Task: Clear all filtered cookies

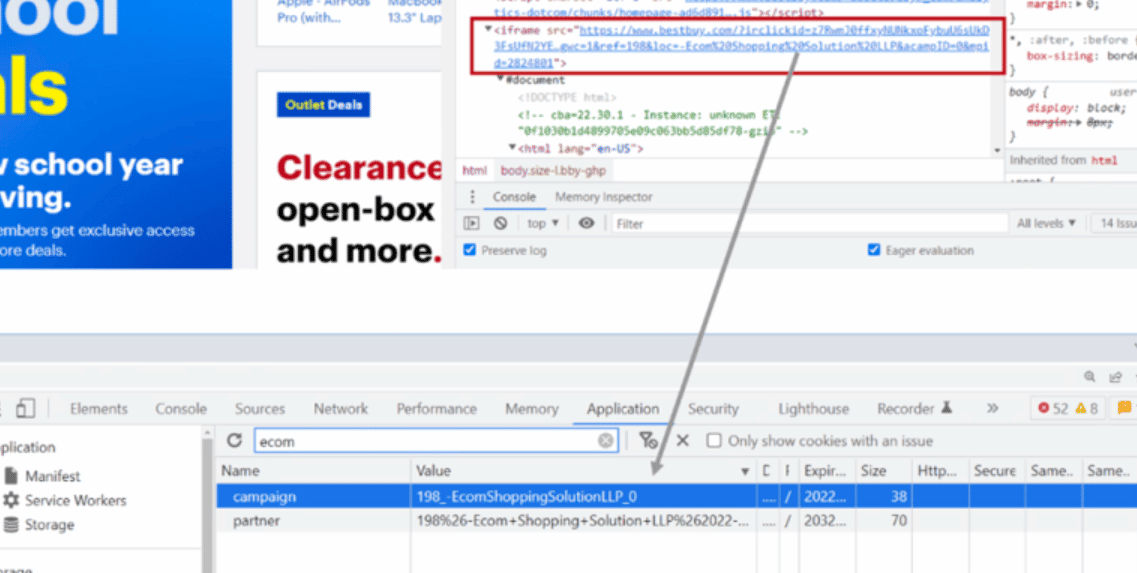Action: (x=648, y=441)
